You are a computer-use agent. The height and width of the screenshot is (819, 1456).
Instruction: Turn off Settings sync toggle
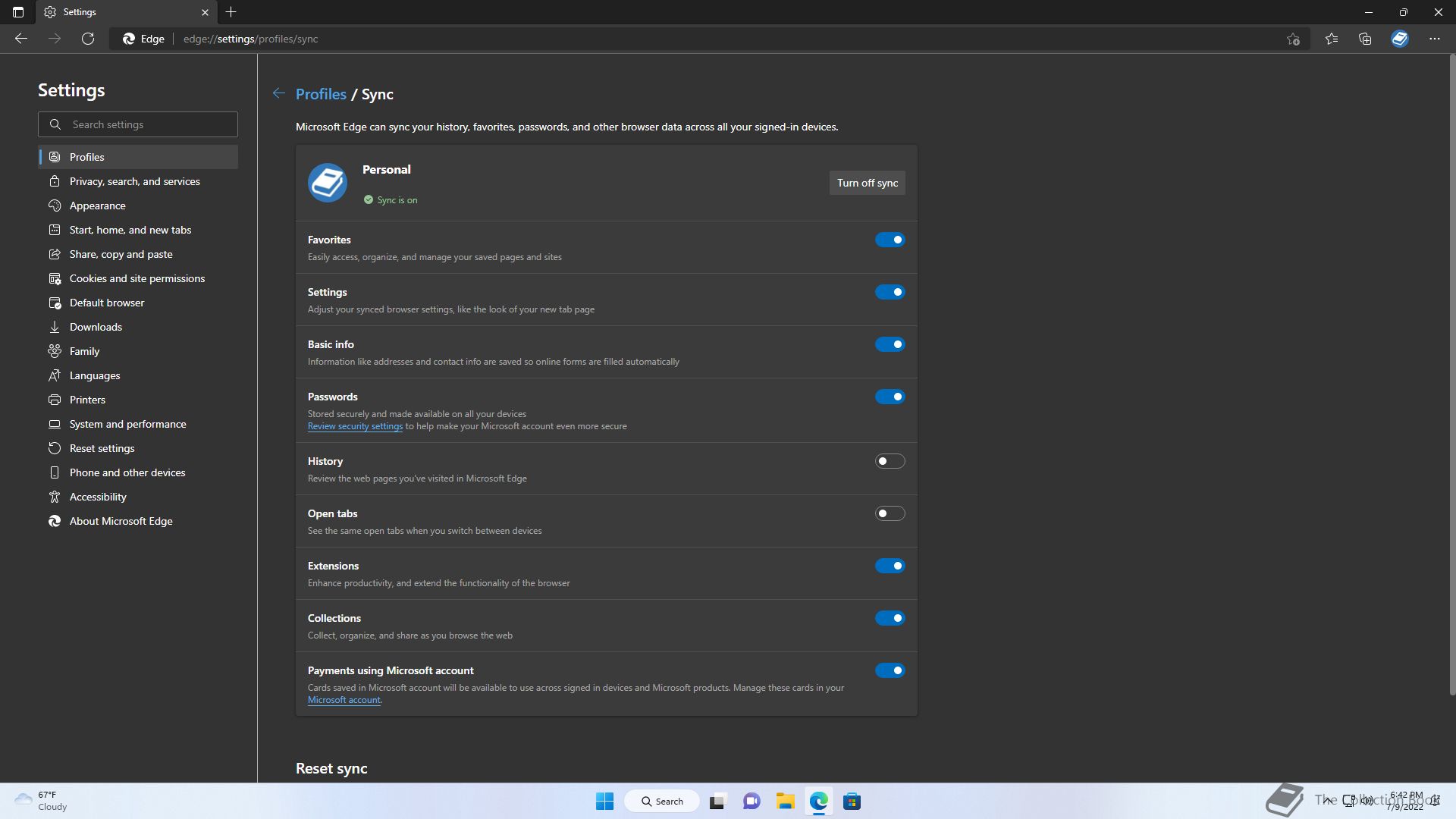(890, 292)
